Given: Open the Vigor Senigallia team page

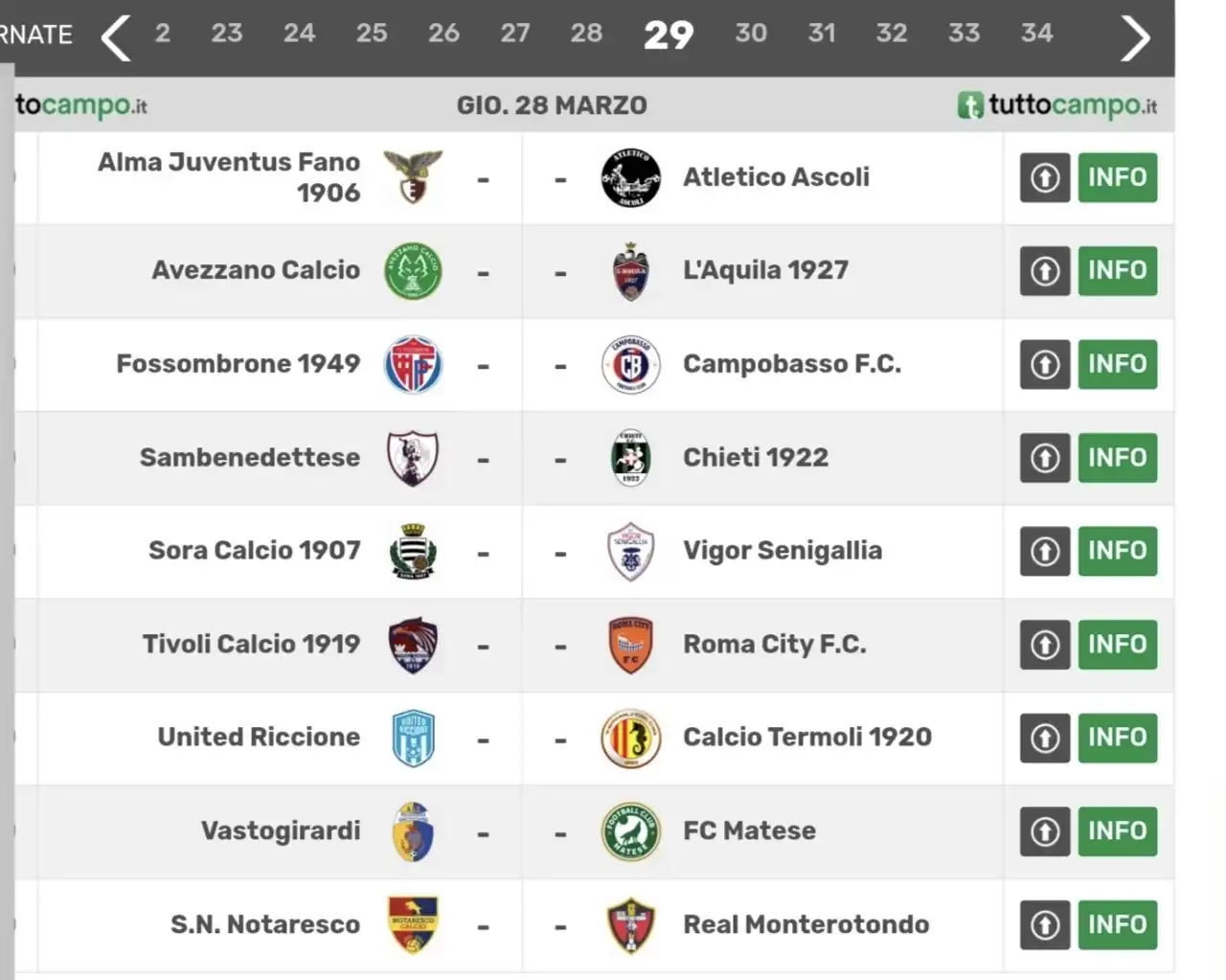Looking at the screenshot, I should pos(783,551).
